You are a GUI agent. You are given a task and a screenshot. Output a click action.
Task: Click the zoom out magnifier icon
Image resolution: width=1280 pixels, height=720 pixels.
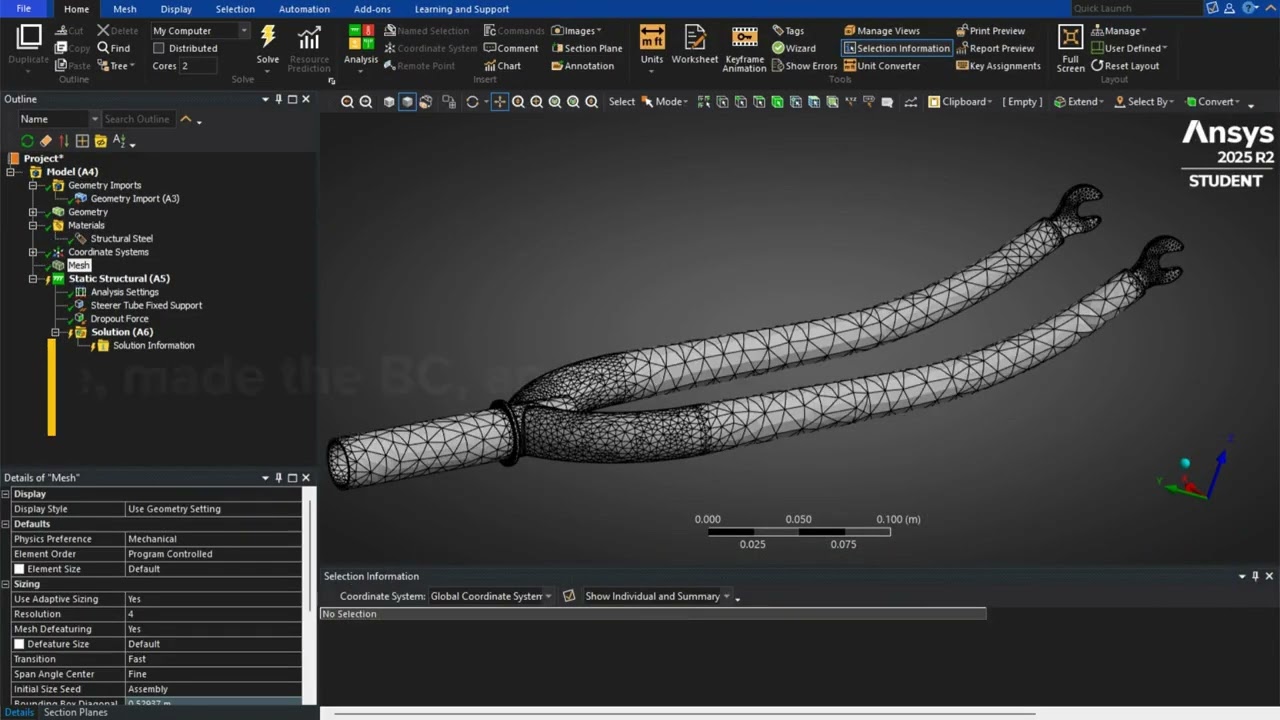click(x=365, y=102)
